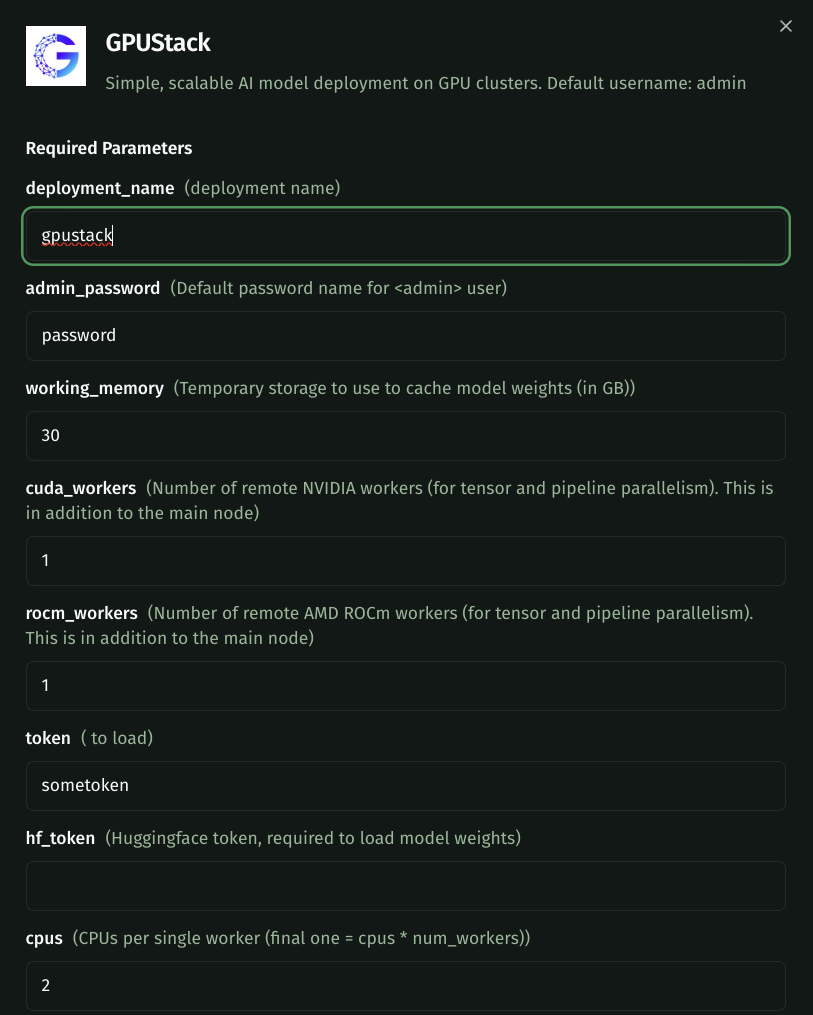Click the deployment_name label text

pos(99,188)
